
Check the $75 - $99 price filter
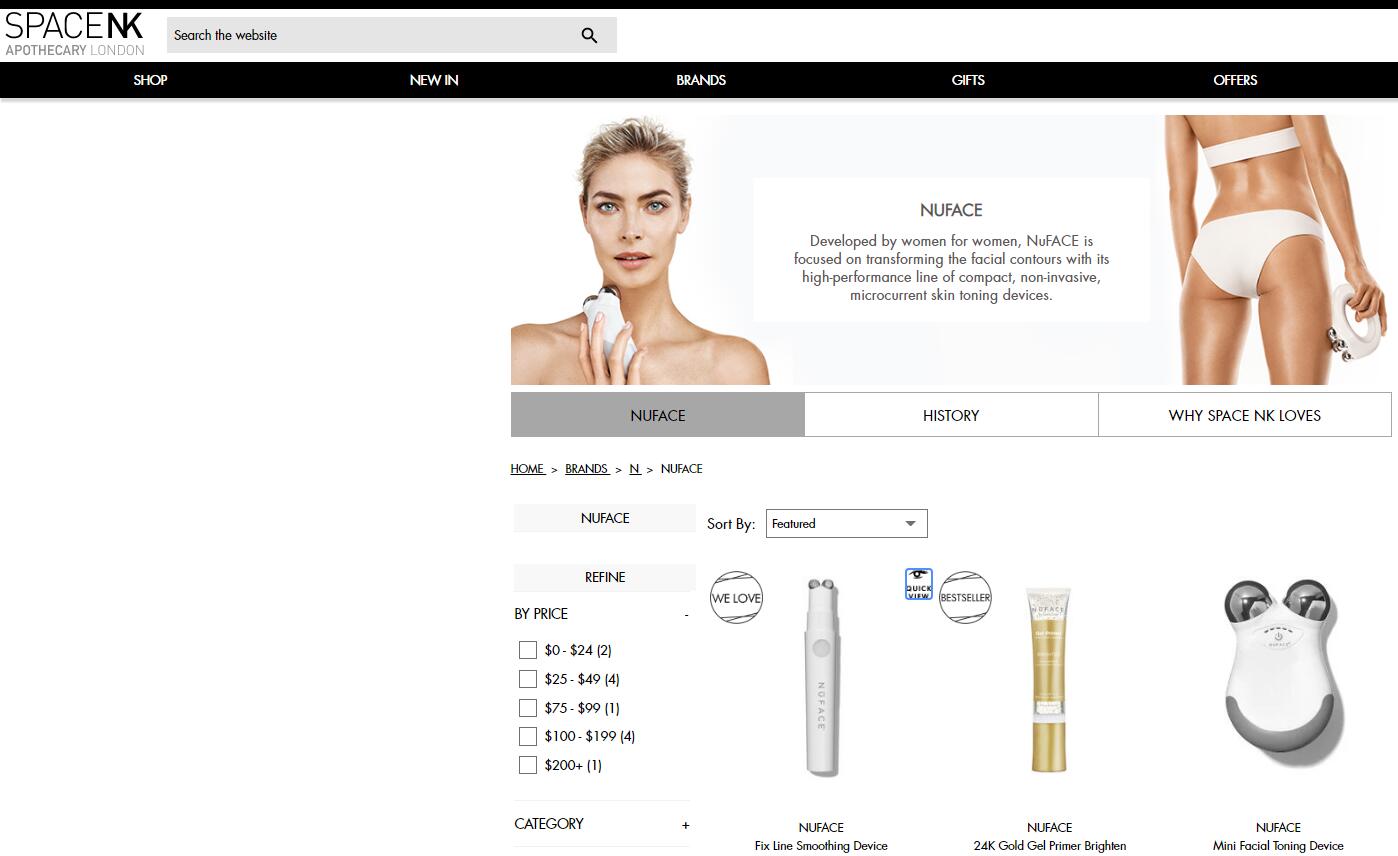[x=528, y=708]
